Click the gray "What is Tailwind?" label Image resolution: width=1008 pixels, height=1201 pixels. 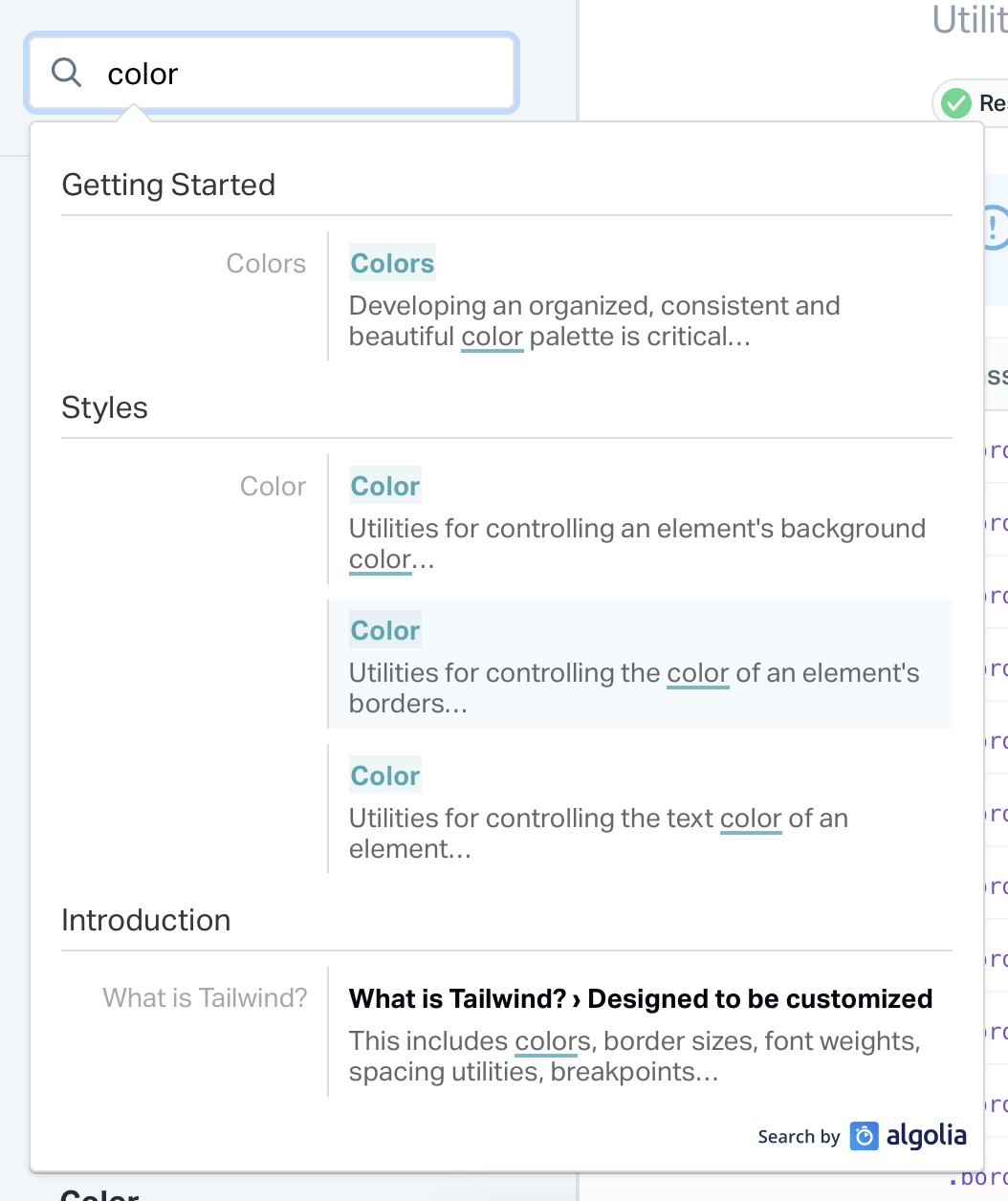[x=205, y=998]
